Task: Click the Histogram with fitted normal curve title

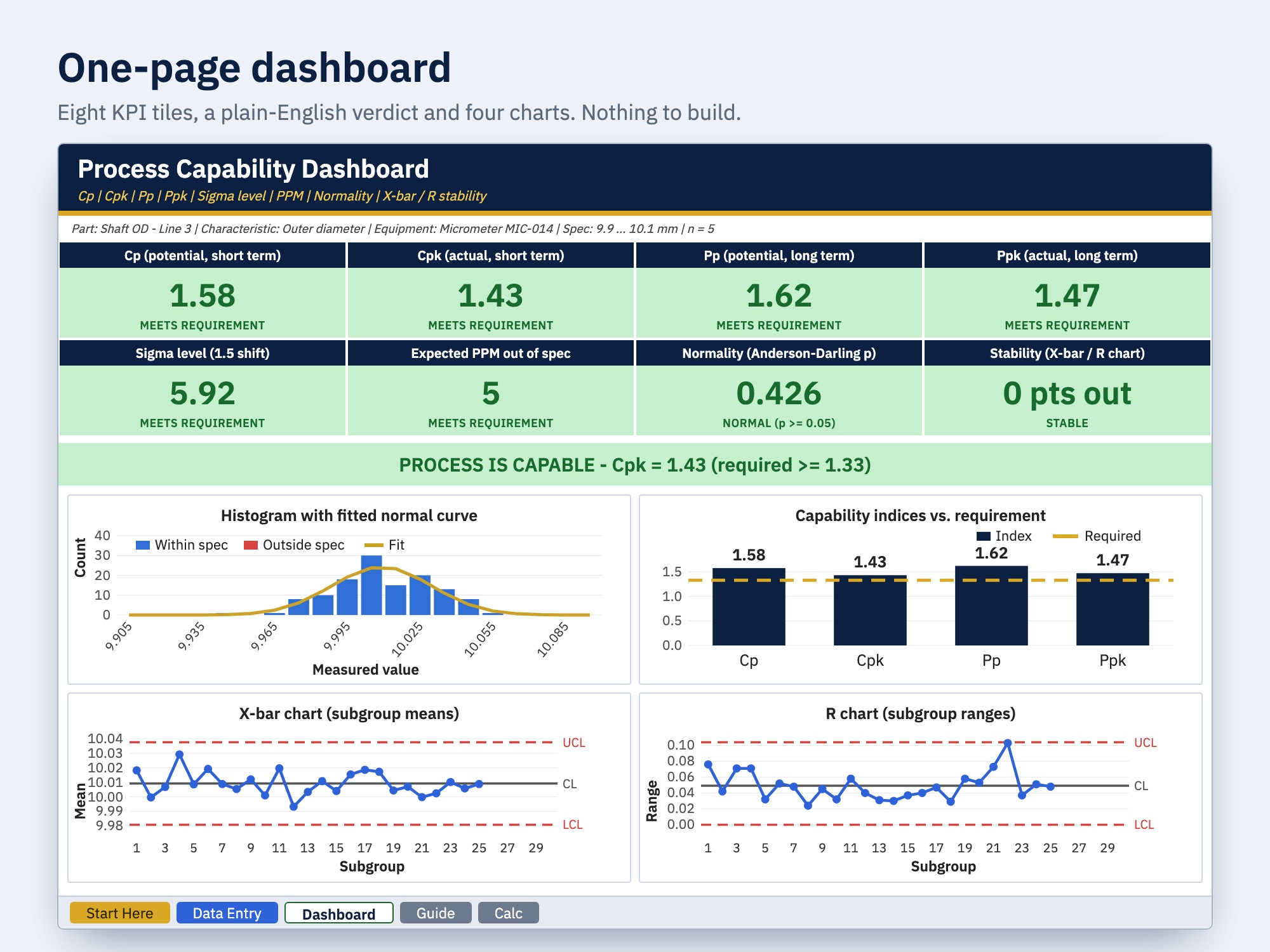Action: pyautogui.click(x=349, y=515)
